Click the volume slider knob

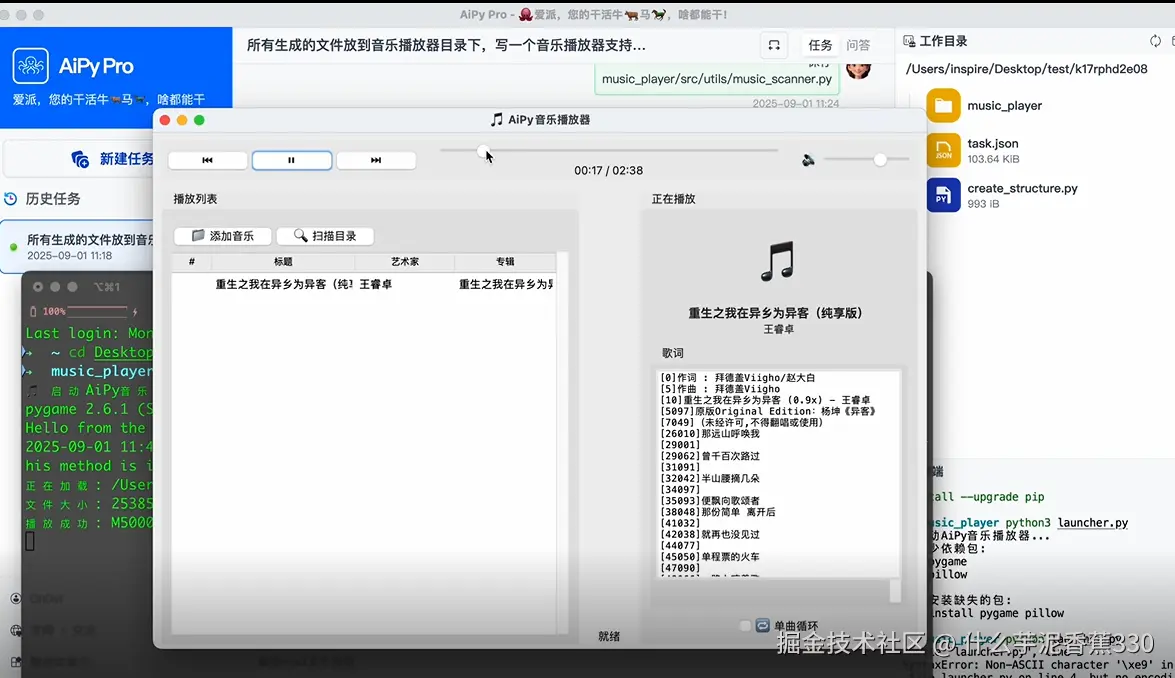880,160
